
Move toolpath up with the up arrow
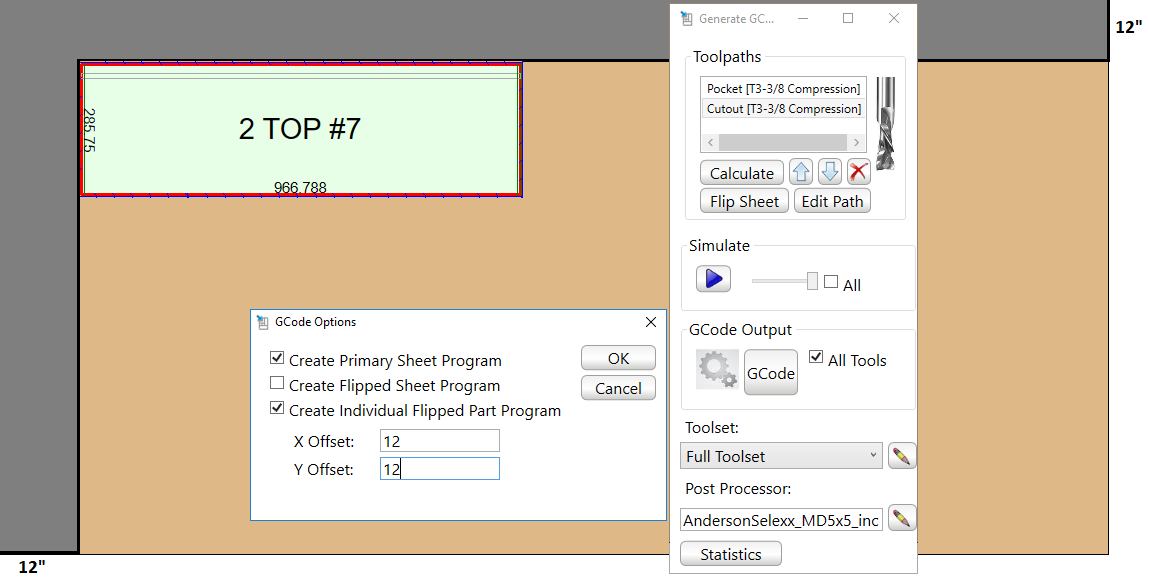[x=801, y=172]
